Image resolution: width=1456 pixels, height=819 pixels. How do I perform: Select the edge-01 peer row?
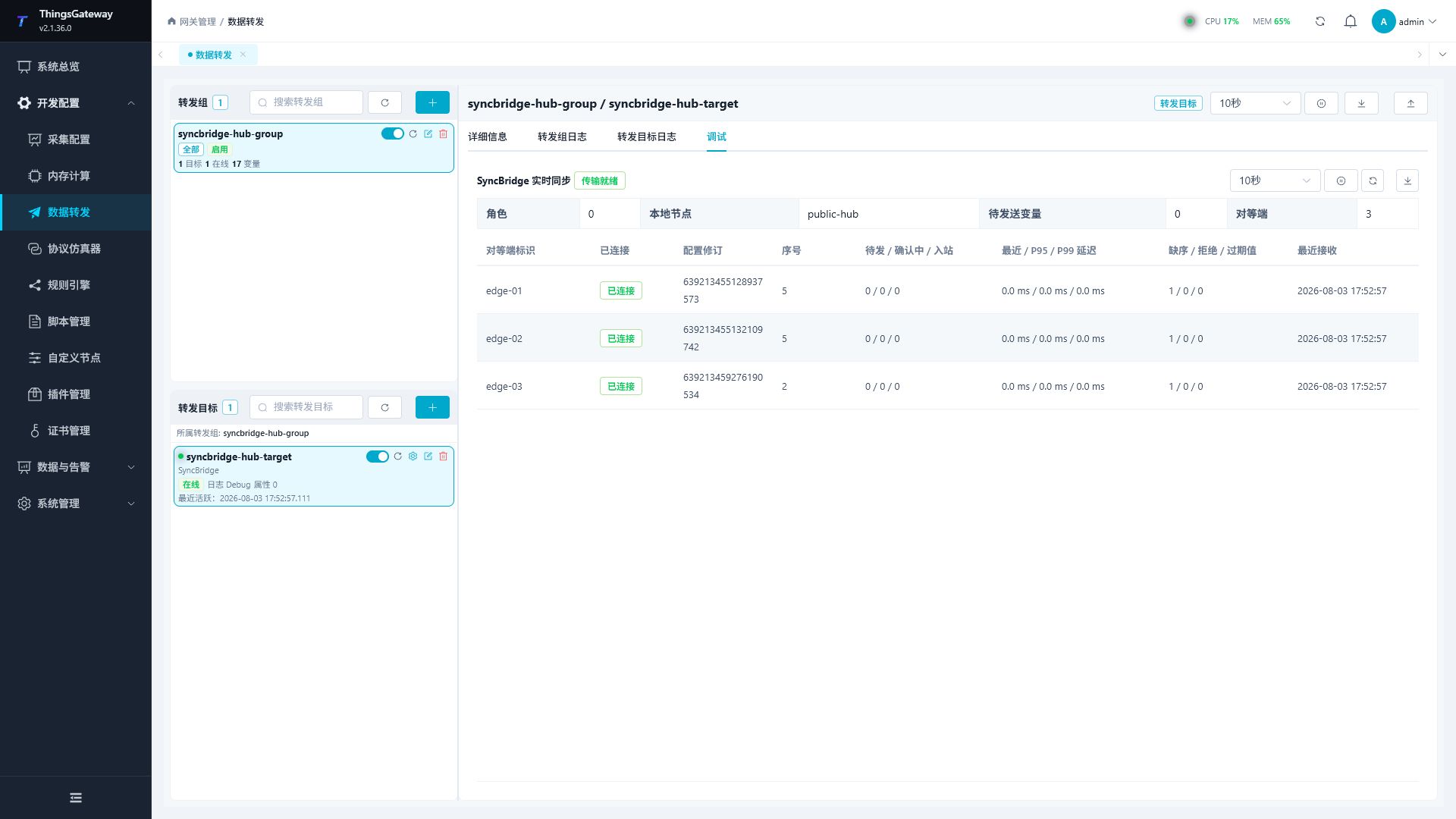click(x=947, y=290)
